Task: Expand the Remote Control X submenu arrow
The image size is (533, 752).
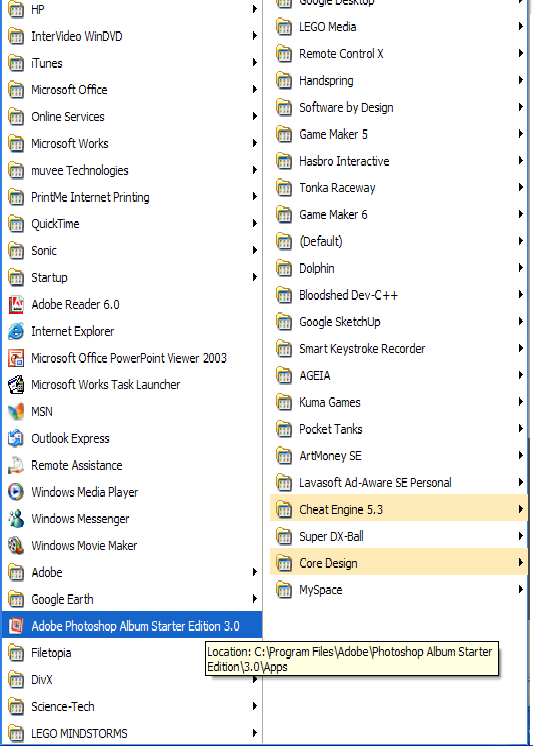Action: [x=521, y=53]
